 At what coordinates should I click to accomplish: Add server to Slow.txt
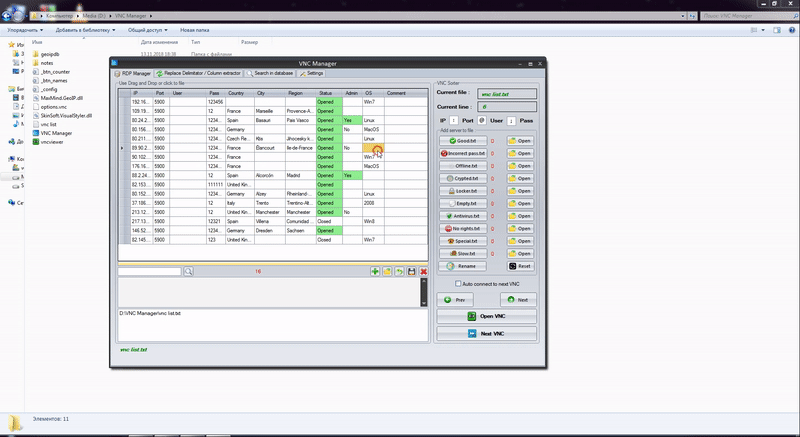coord(463,253)
